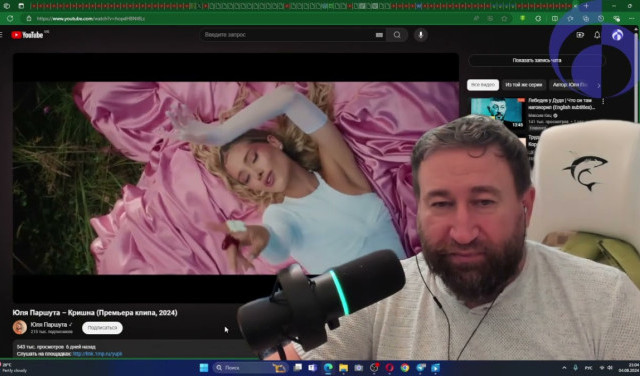Select the "Все видео" filter chip
640x376 pixels.
(x=483, y=85)
